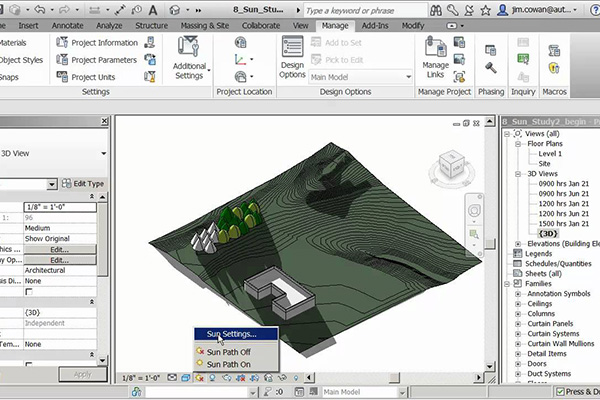600x400 pixels.
Task: Click the Text tool A in quick access toolbar
Action: 153,10
